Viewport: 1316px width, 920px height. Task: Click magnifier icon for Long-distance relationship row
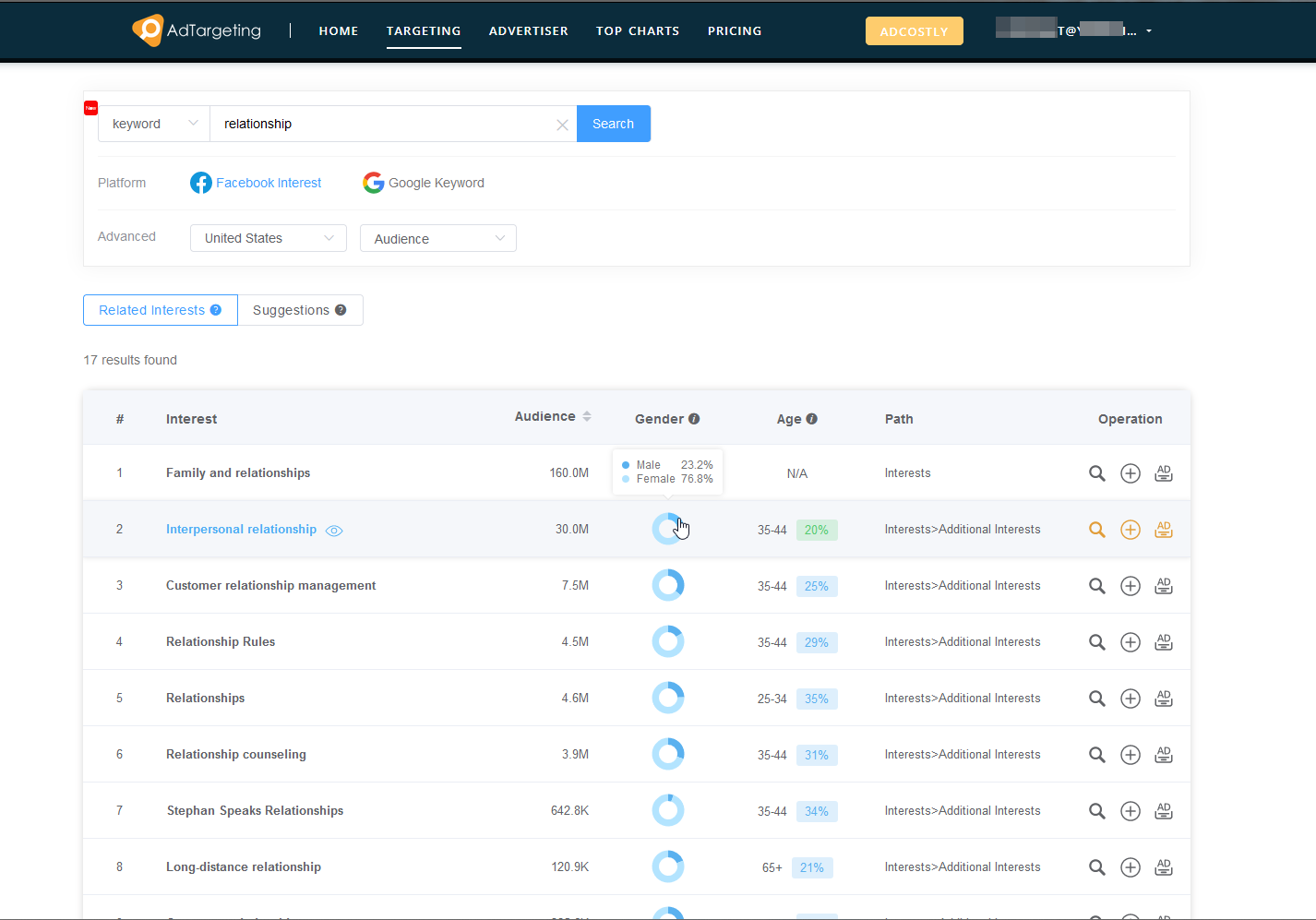click(1096, 867)
